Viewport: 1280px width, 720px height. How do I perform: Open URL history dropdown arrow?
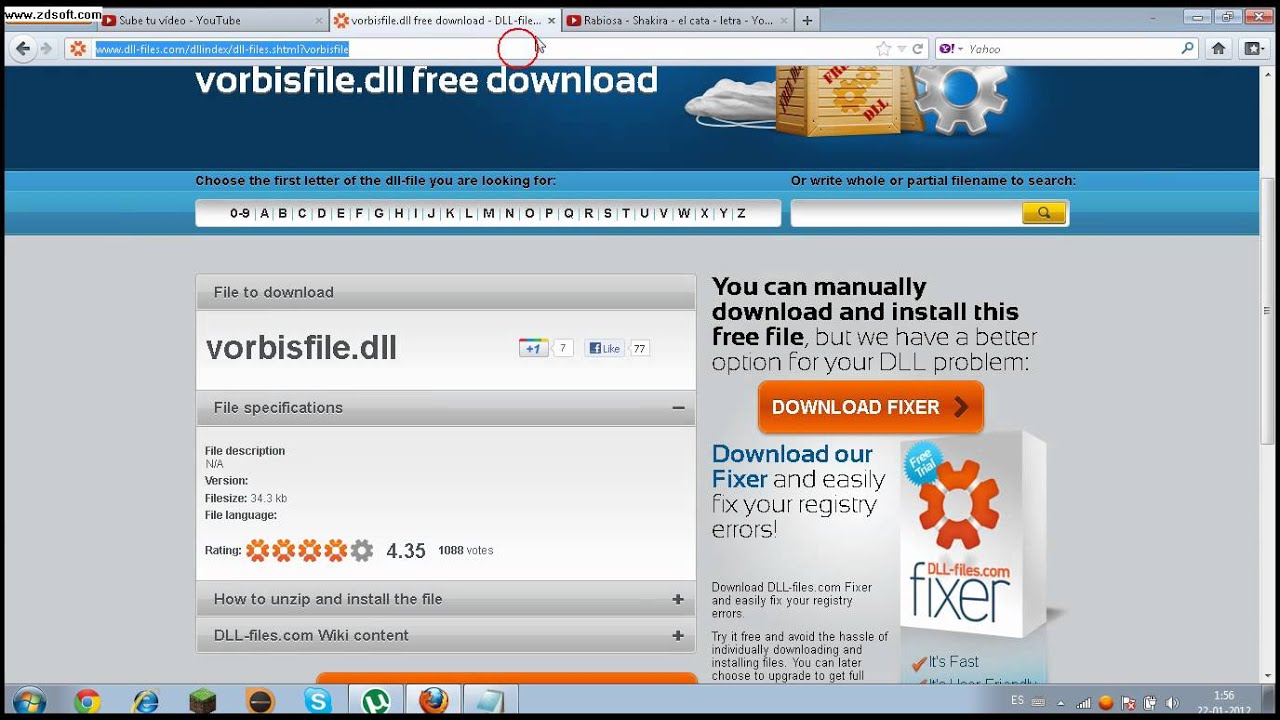[902, 48]
